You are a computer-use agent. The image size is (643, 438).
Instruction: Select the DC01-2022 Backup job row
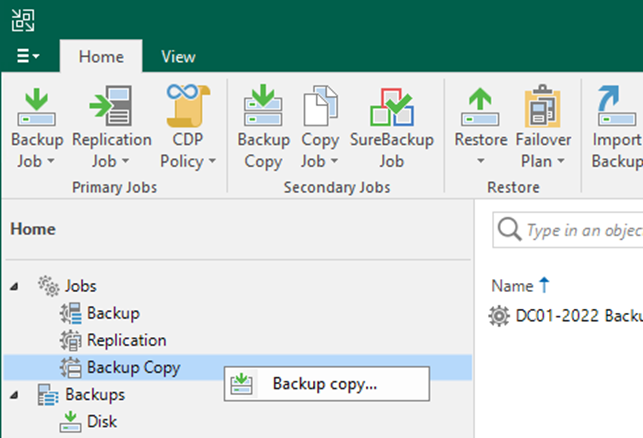point(566,316)
